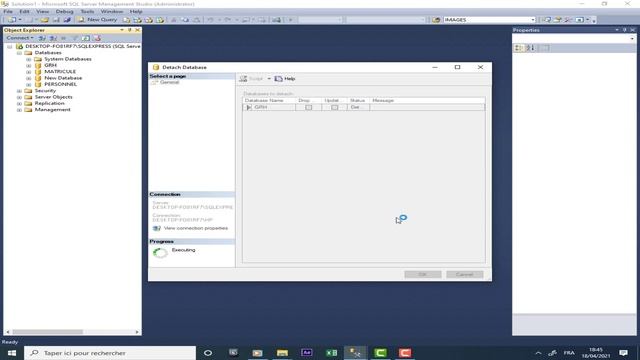Click the Database Name column header
The width and height of the screenshot is (640, 360).
pyautogui.click(x=269, y=100)
